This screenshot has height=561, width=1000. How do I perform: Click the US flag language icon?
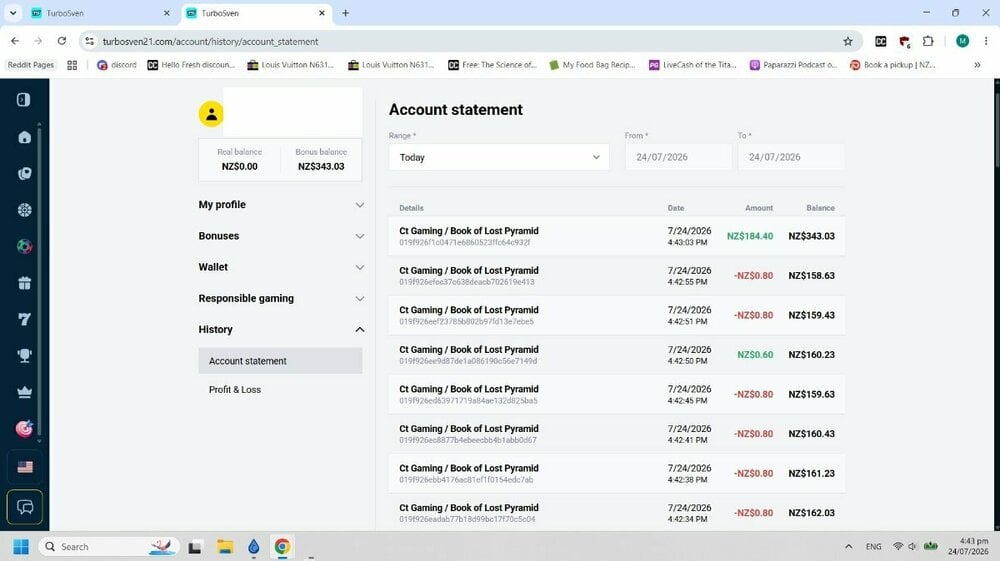(25, 467)
